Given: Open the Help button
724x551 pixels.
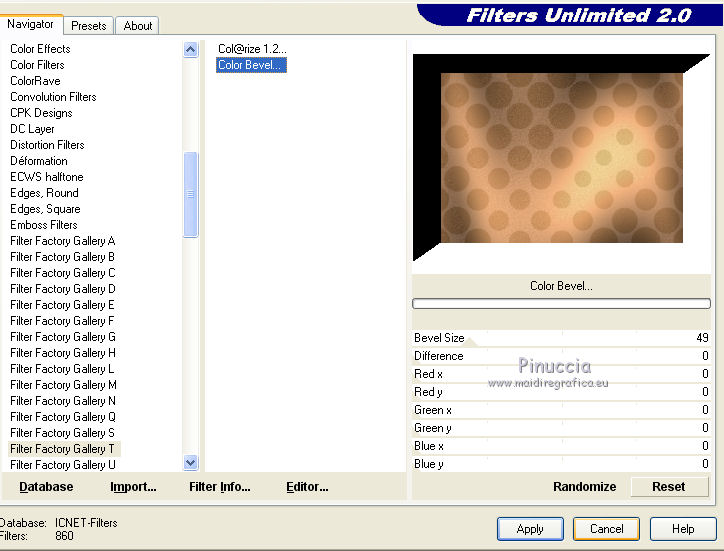Looking at the screenshot, I should tap(683, 529).
